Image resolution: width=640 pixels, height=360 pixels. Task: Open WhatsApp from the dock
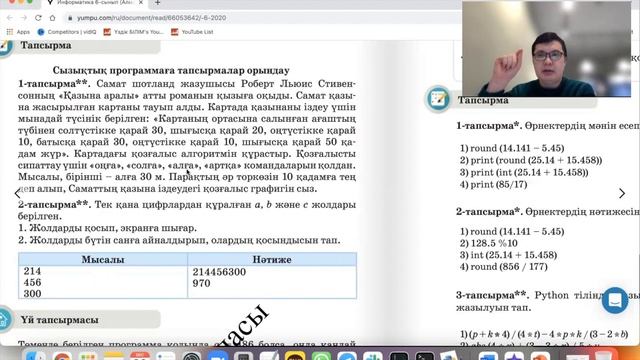321,357
